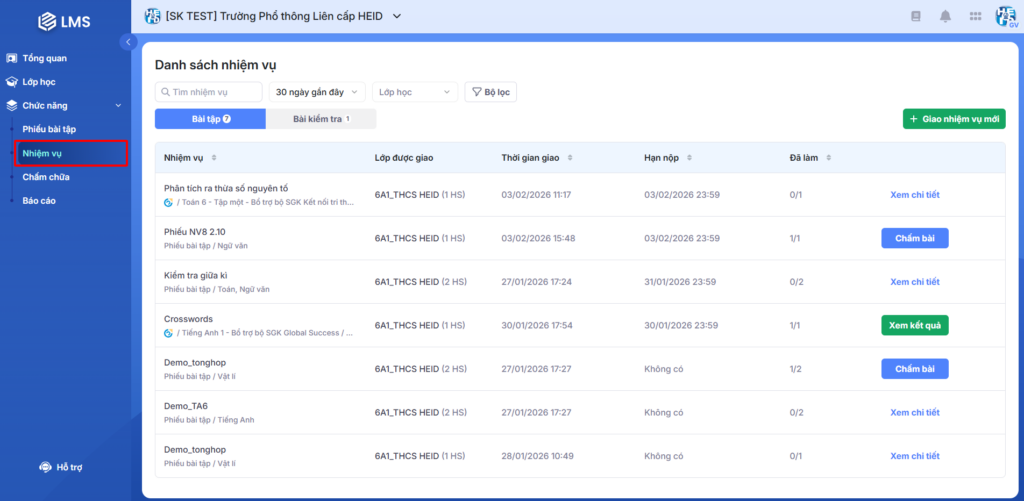Image resolution: width=1024 pixels, height=501 pixels.
Task: Click the Giao nhiệm vụ mới button
Action: (953, 119)
